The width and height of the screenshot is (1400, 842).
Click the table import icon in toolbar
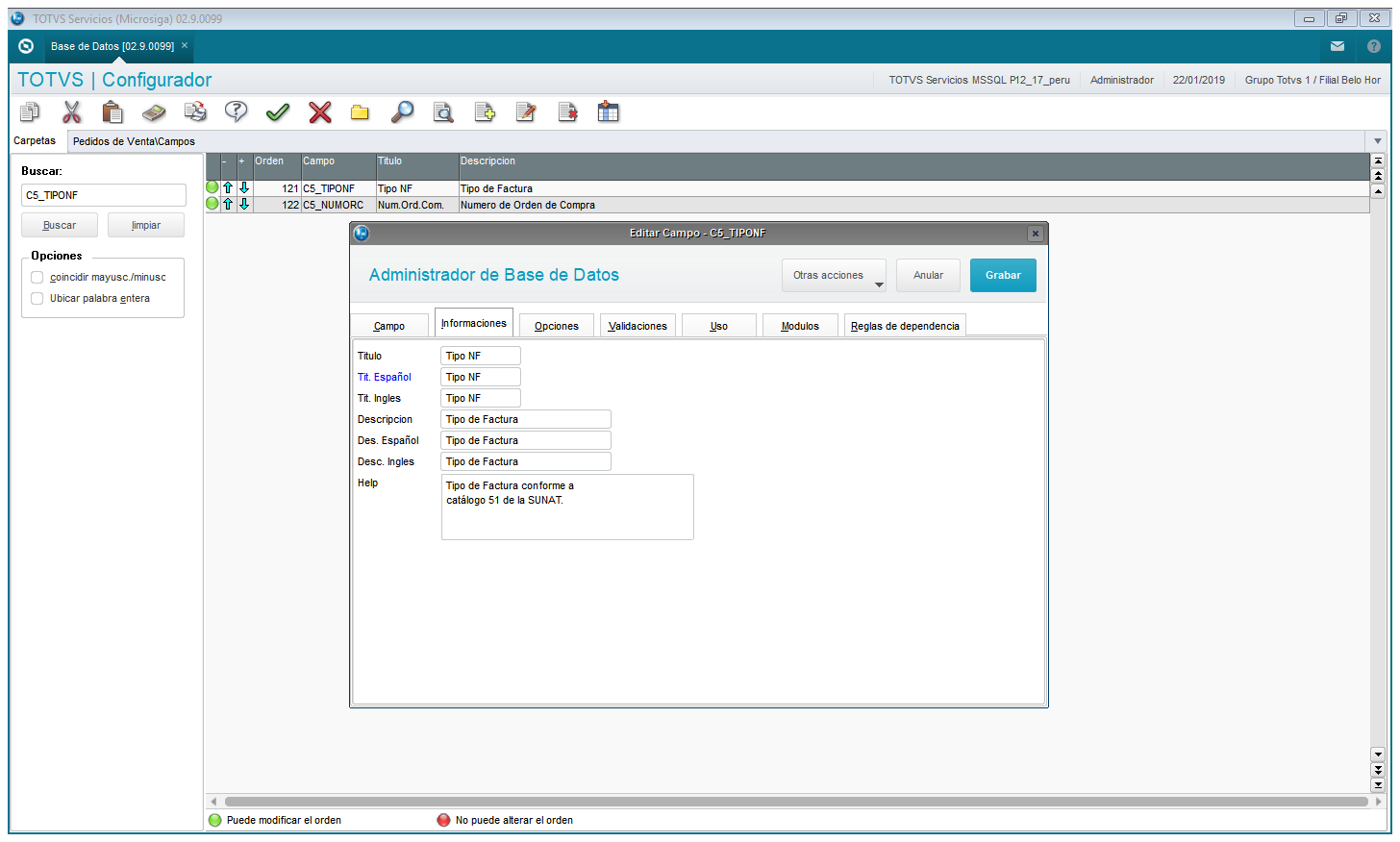click(609, 112)
